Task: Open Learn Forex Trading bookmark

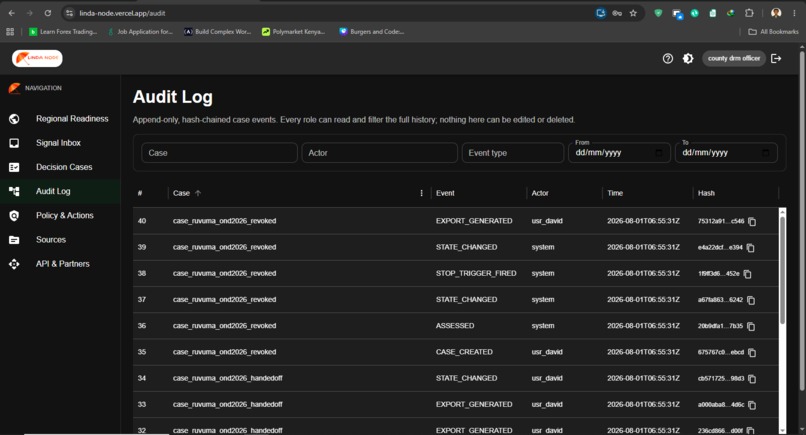Action: pos(63,32)
